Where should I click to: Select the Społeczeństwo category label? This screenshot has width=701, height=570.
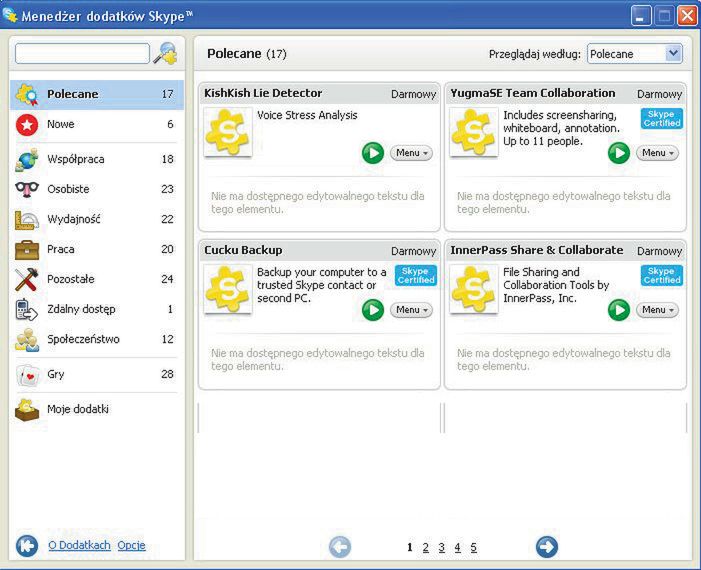coord(83,339)
